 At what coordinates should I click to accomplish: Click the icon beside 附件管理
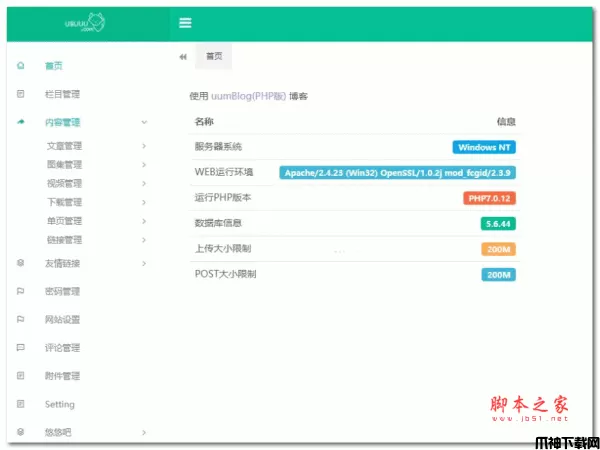[21, 376]
